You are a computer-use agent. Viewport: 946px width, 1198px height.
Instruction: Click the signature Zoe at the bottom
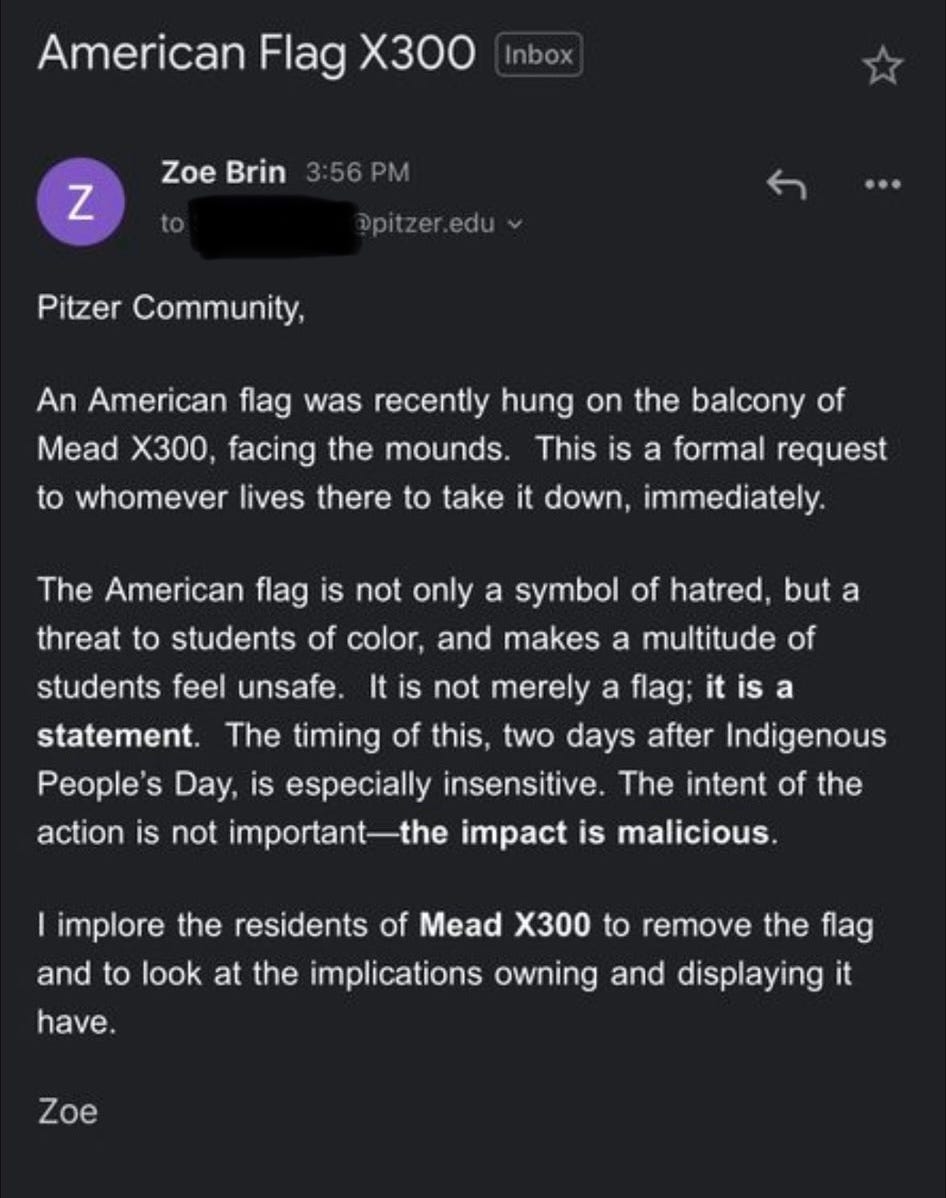67,1111
